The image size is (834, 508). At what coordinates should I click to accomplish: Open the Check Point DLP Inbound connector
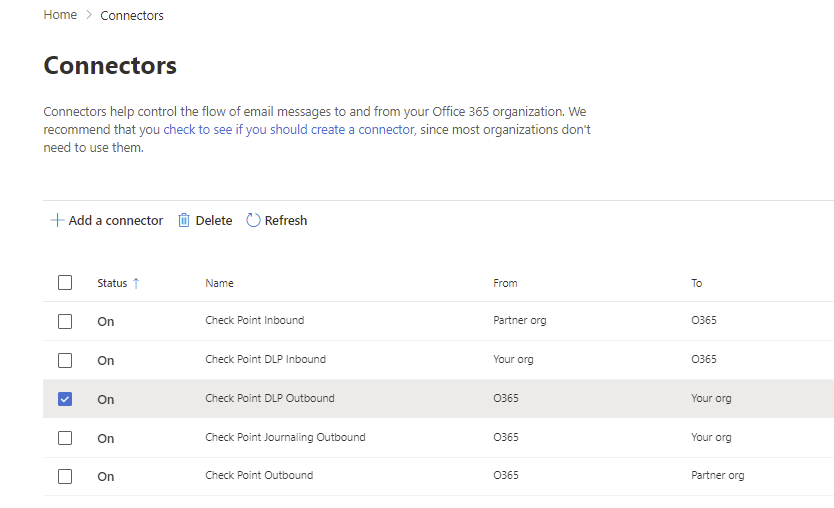pos(265,359)
